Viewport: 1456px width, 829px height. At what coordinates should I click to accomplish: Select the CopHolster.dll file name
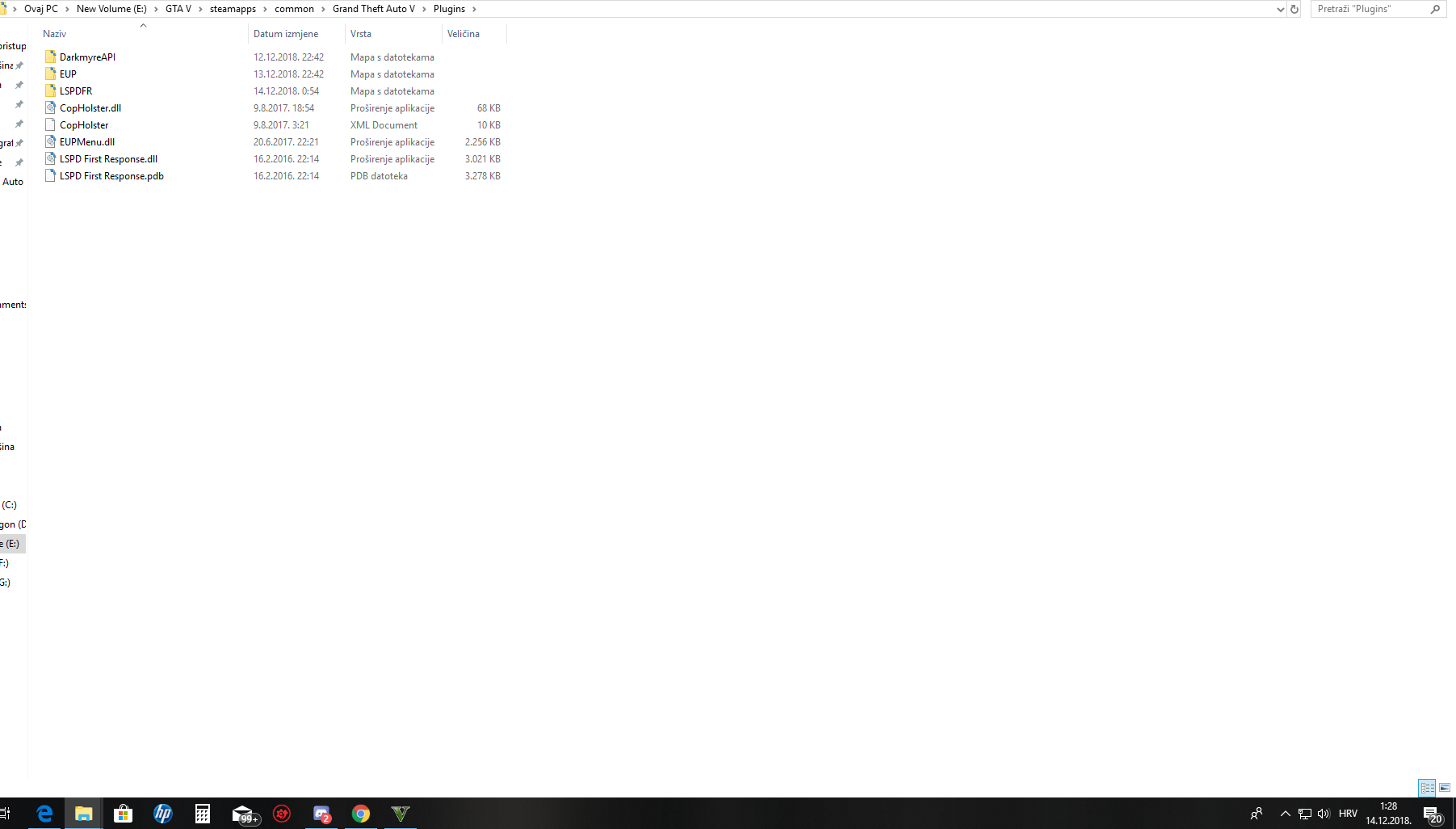[90, 108]
